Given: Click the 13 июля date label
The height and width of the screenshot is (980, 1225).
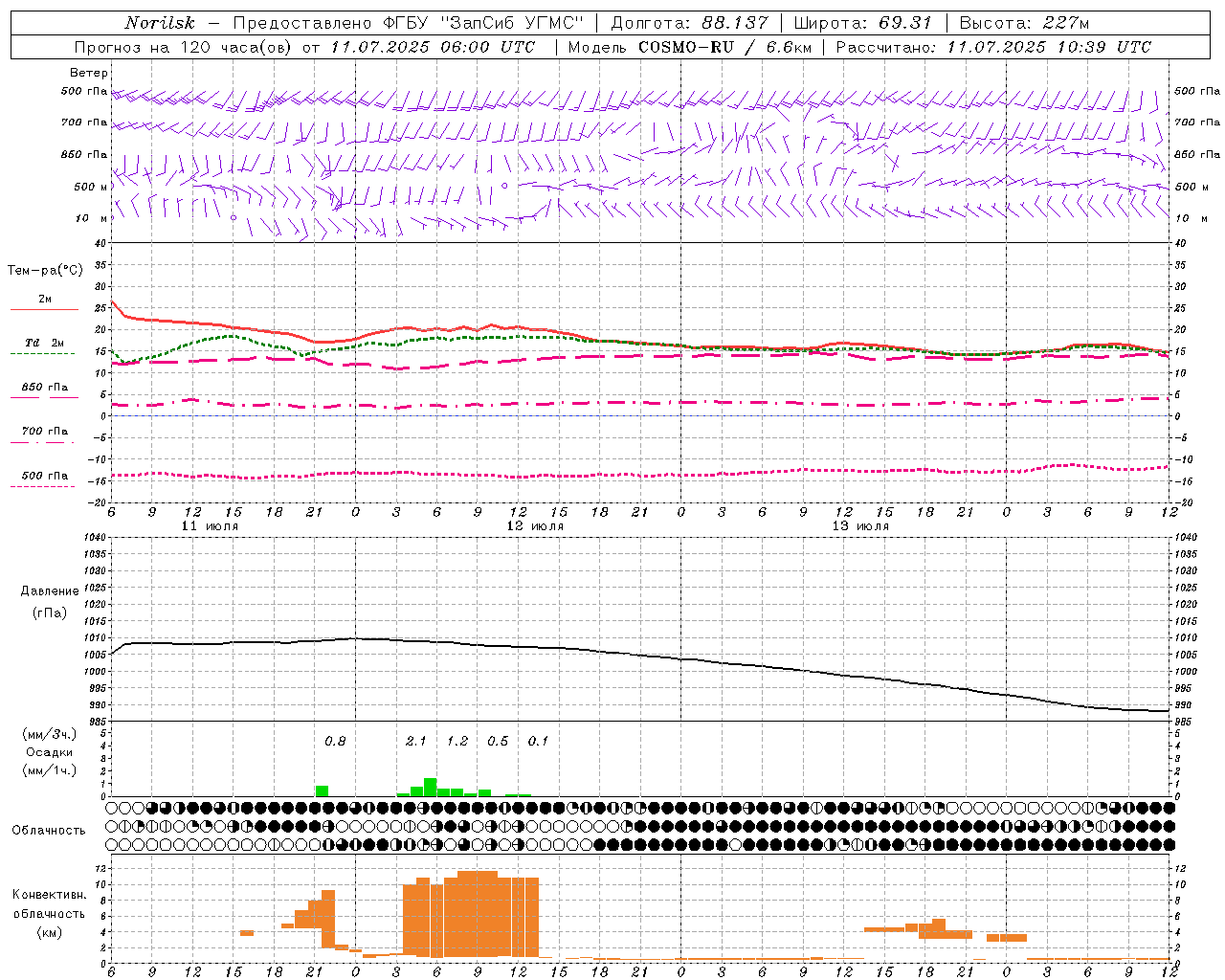Looking at the screenshot, I should (x=860, y=526).
